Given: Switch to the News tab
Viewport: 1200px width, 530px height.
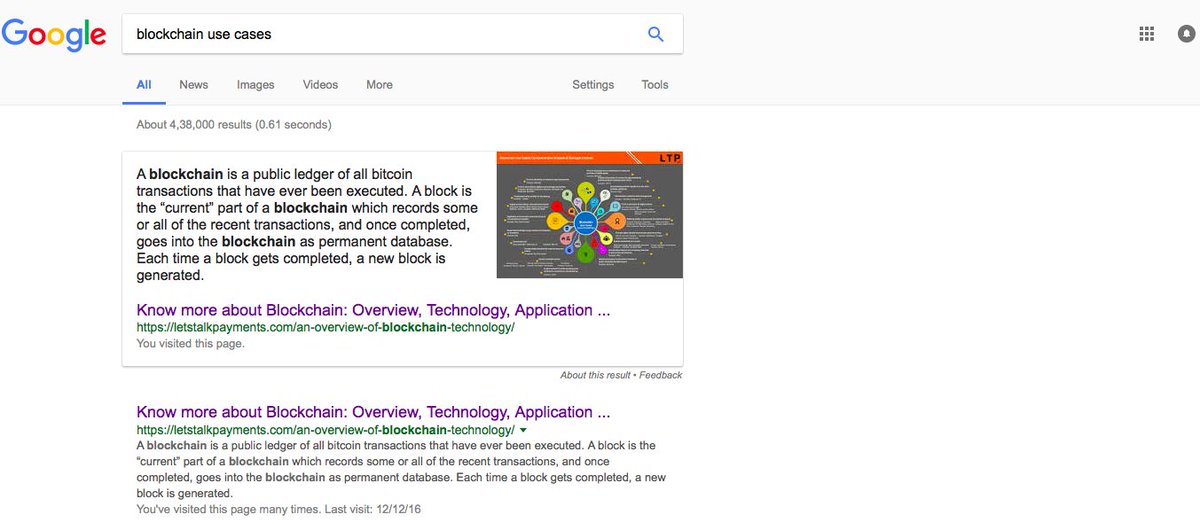Looking at the screenshot, I should point(194,85).
